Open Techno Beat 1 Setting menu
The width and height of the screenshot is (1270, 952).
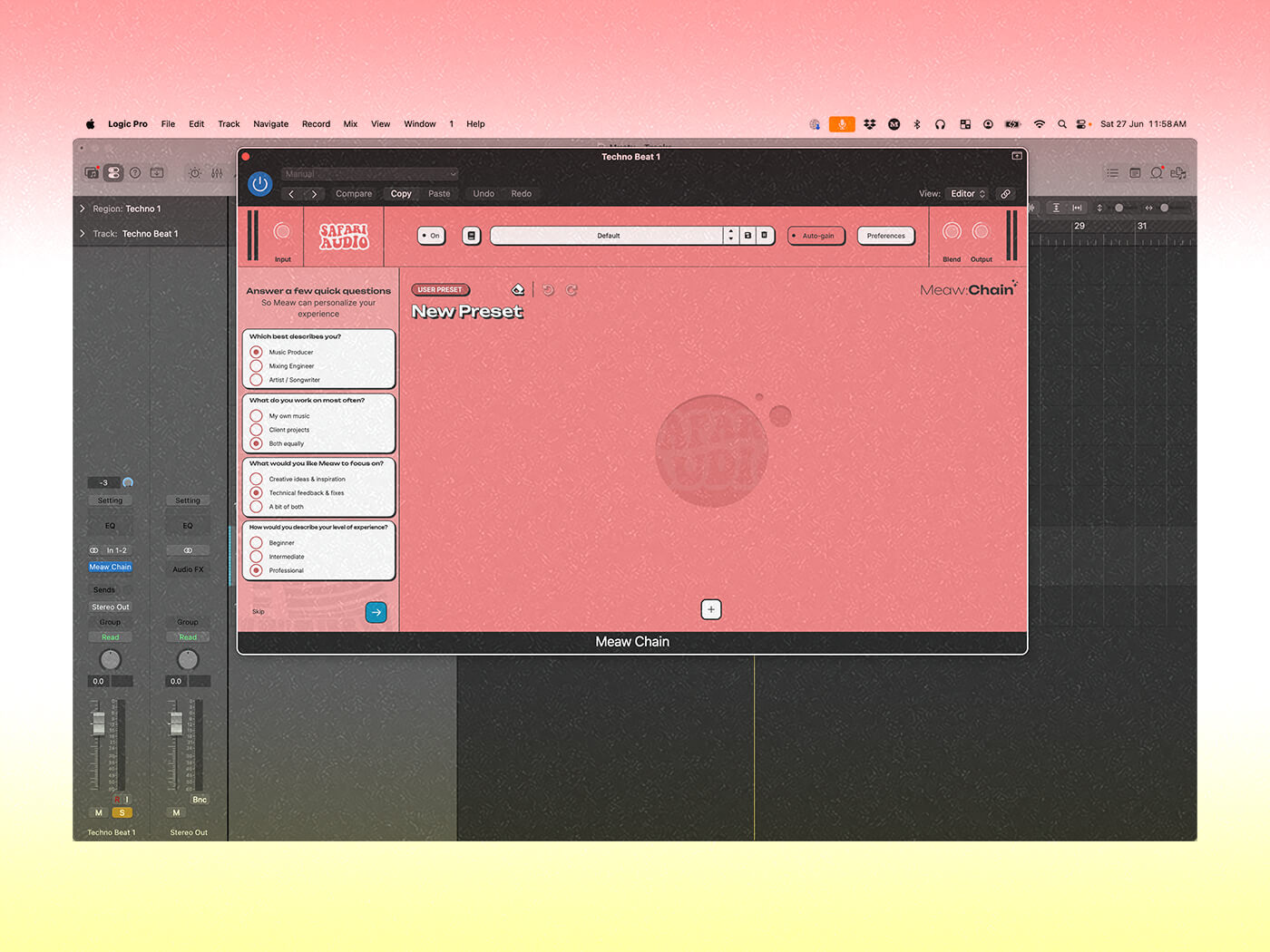110,500
